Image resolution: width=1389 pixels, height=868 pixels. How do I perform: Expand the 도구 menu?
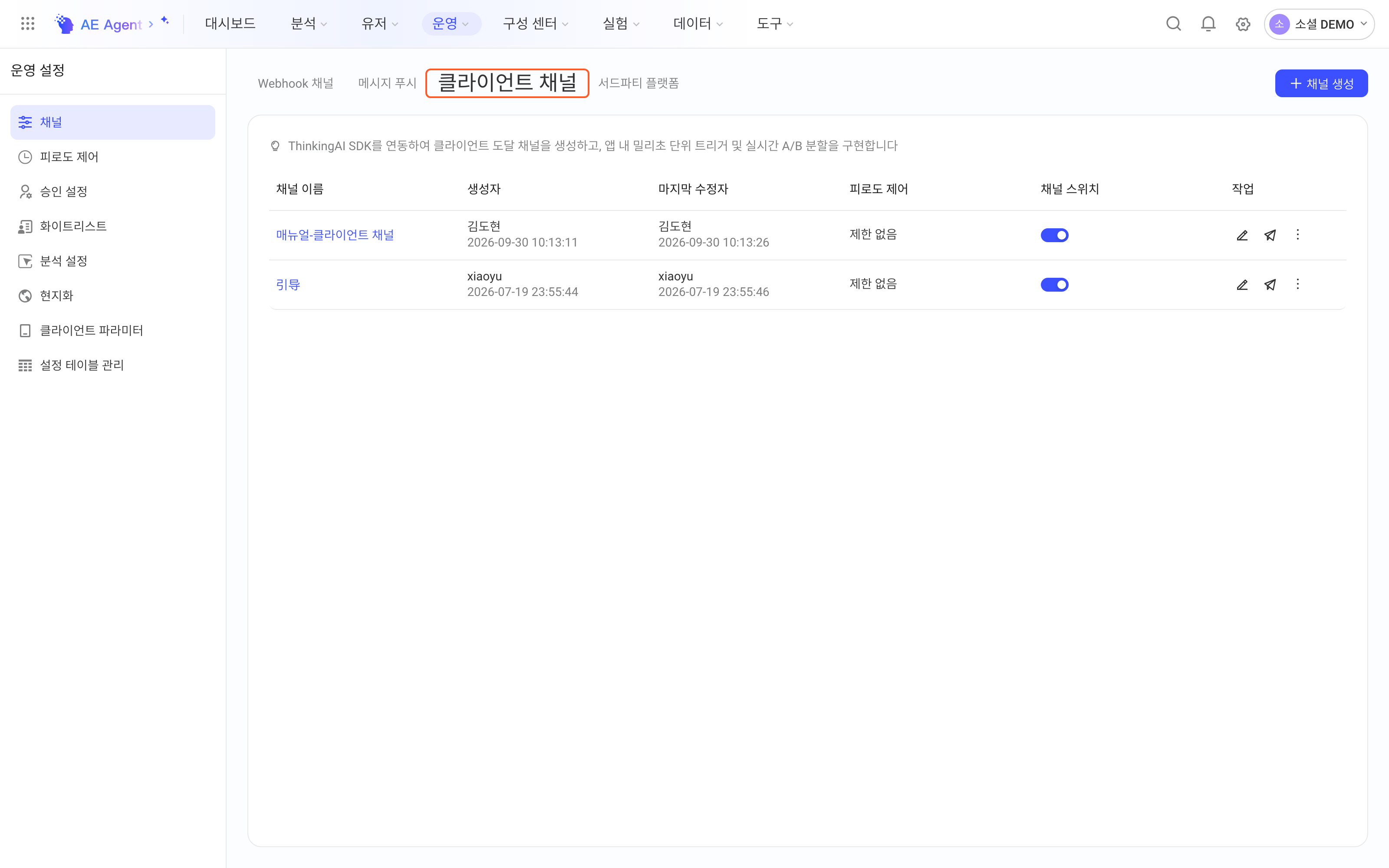[775, 23]
